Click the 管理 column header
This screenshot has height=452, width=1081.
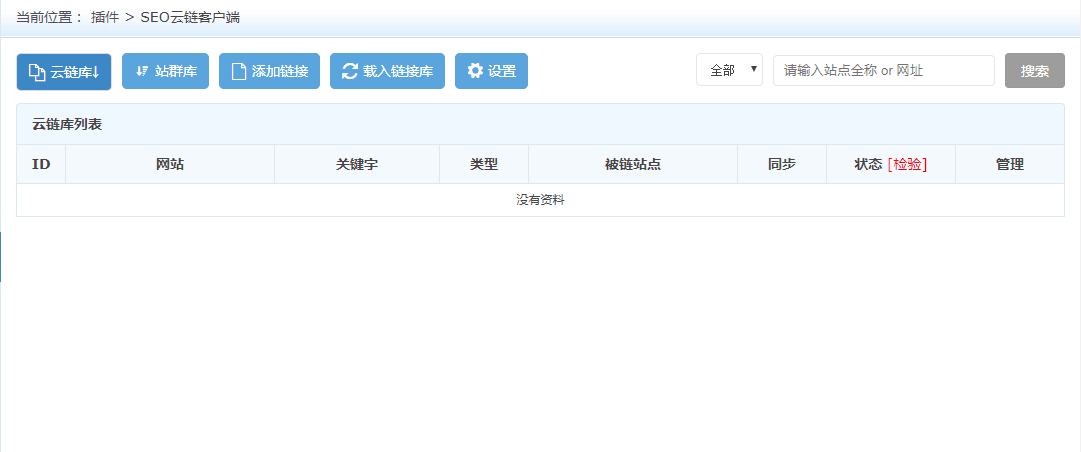1010,164
